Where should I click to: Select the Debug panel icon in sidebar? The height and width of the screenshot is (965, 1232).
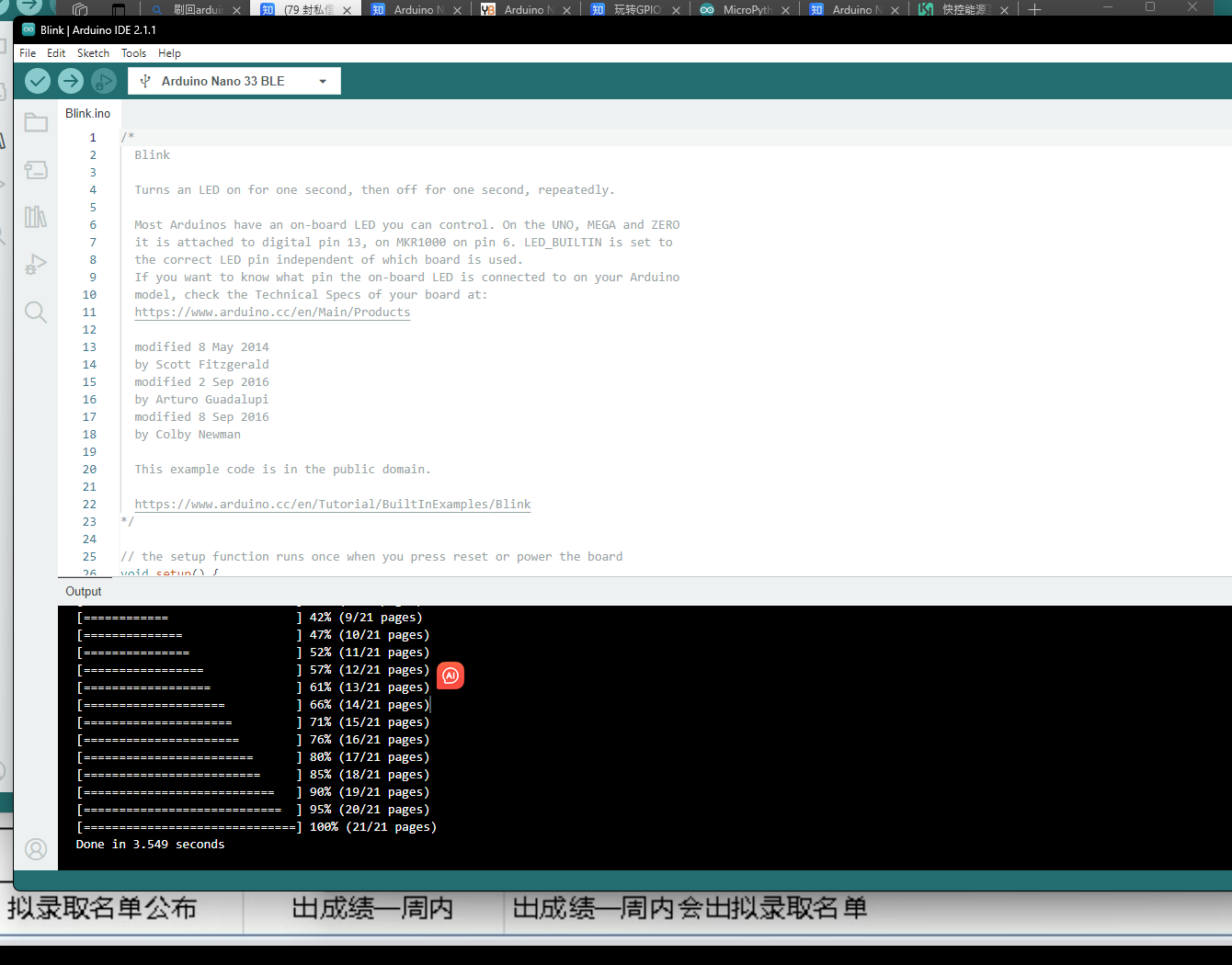[x=35, y=264]
